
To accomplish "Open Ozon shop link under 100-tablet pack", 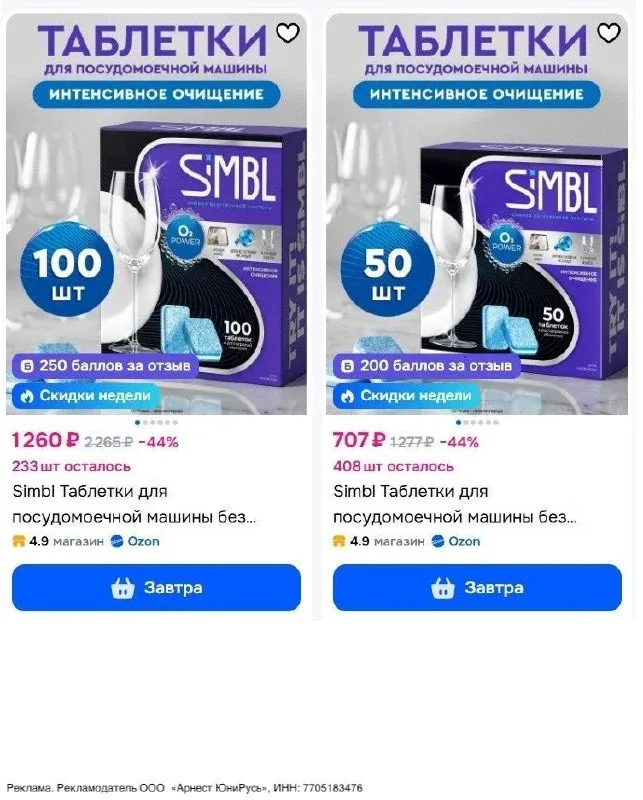I will [x=135, y=541].
